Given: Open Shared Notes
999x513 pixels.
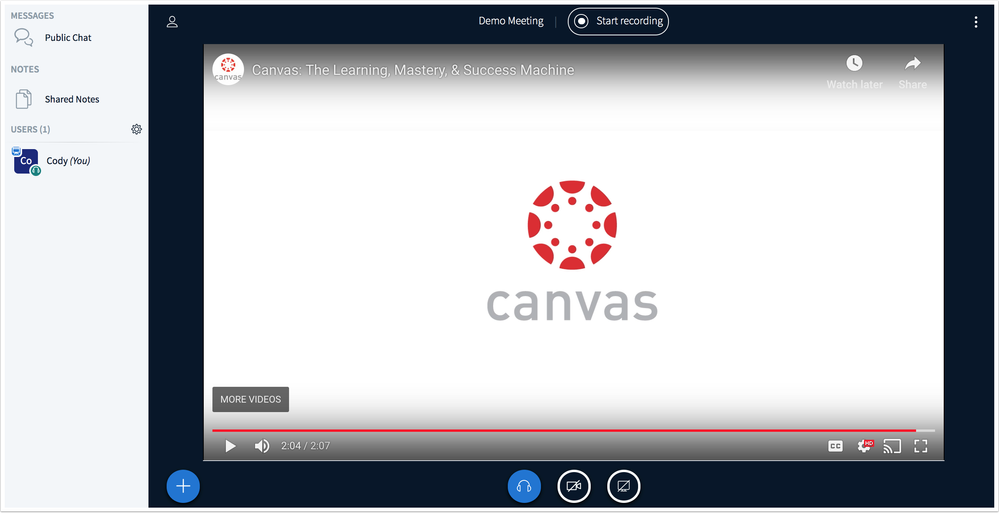Looking at the screenshot, I should tap(71, 99).
